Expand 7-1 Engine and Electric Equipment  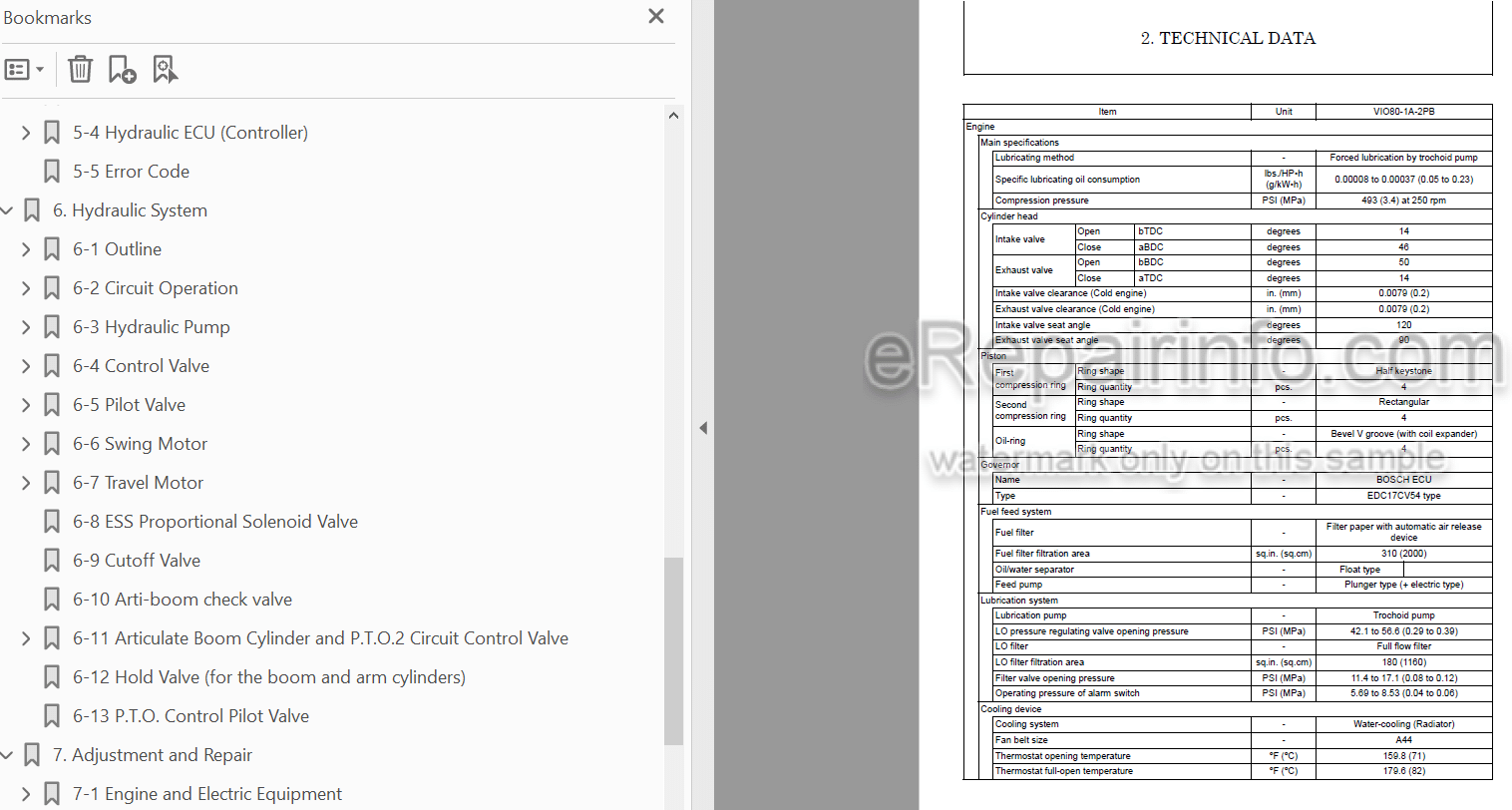pos(26,794)
